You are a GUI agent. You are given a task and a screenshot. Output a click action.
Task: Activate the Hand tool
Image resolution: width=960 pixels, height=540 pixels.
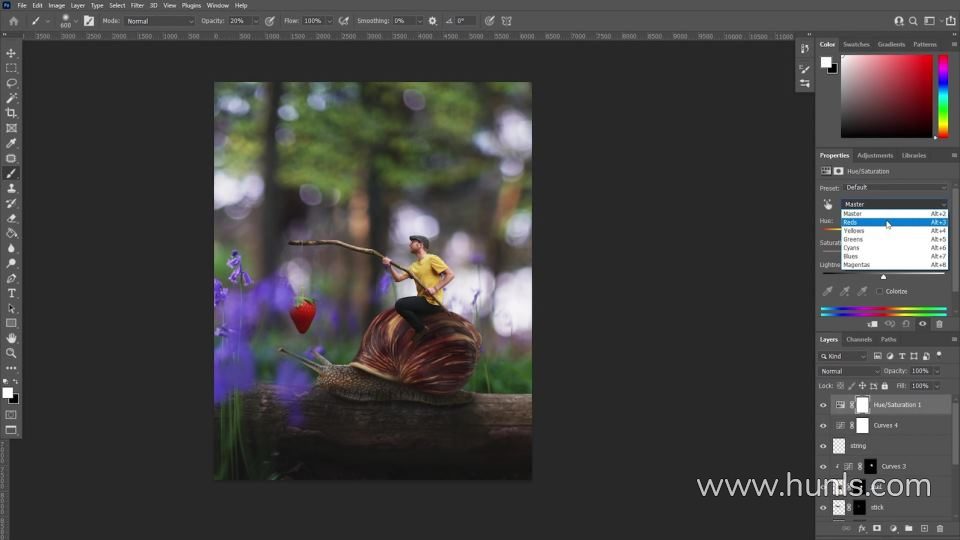11,338
